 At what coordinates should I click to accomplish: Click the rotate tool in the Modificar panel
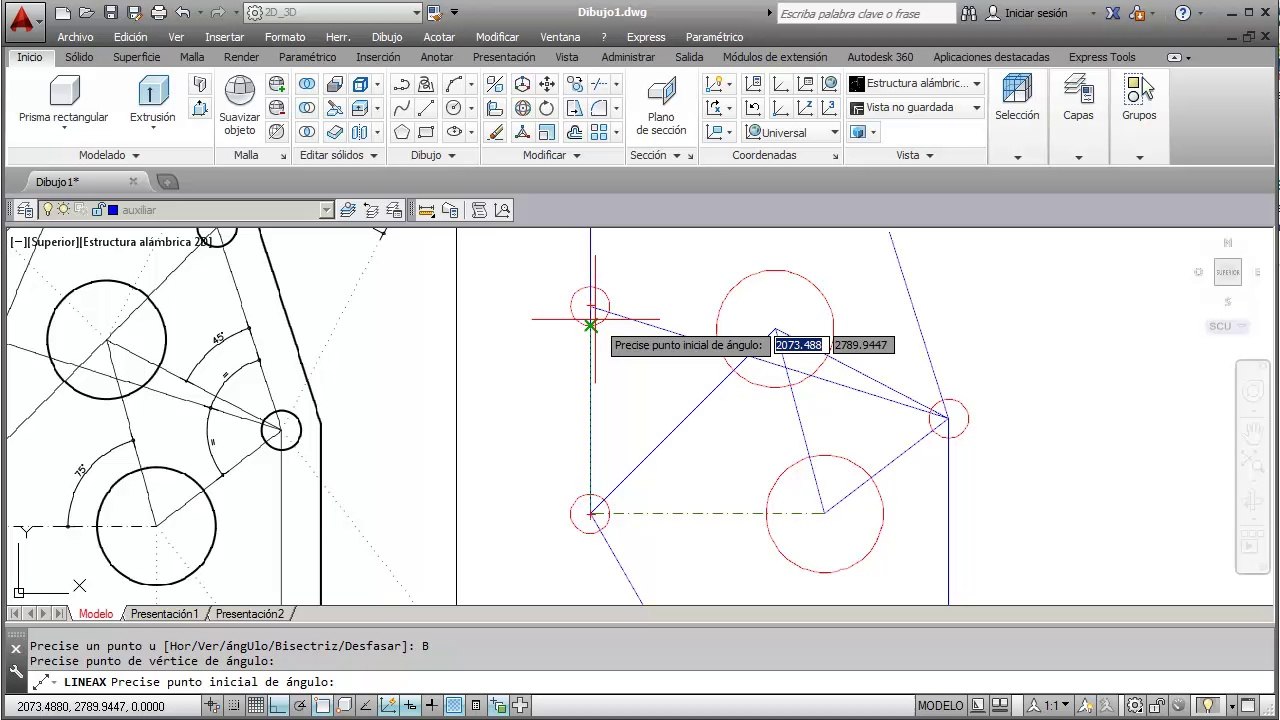click(x=547, y=108)
